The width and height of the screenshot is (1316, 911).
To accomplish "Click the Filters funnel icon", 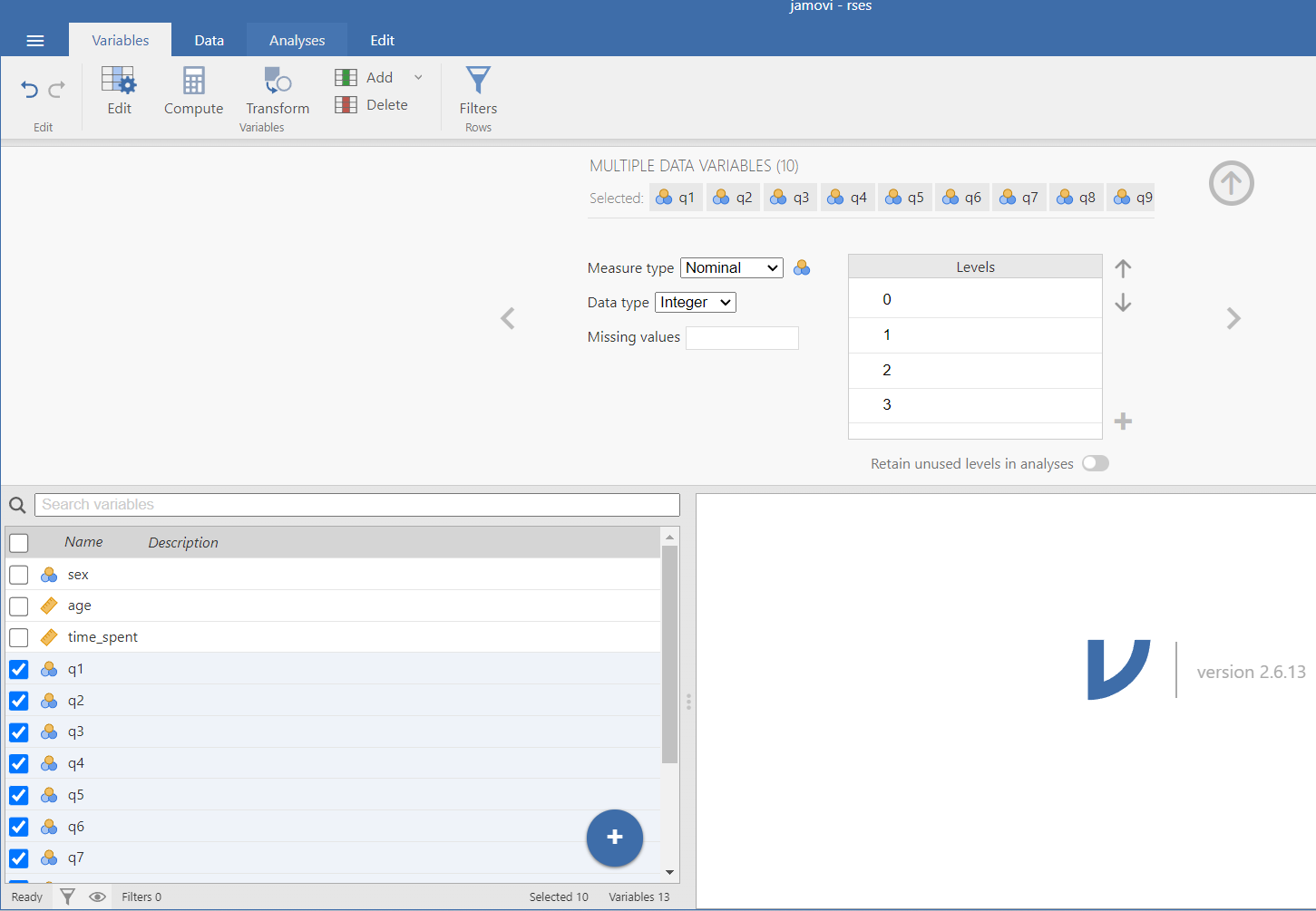I will click(x=478, y=81).
